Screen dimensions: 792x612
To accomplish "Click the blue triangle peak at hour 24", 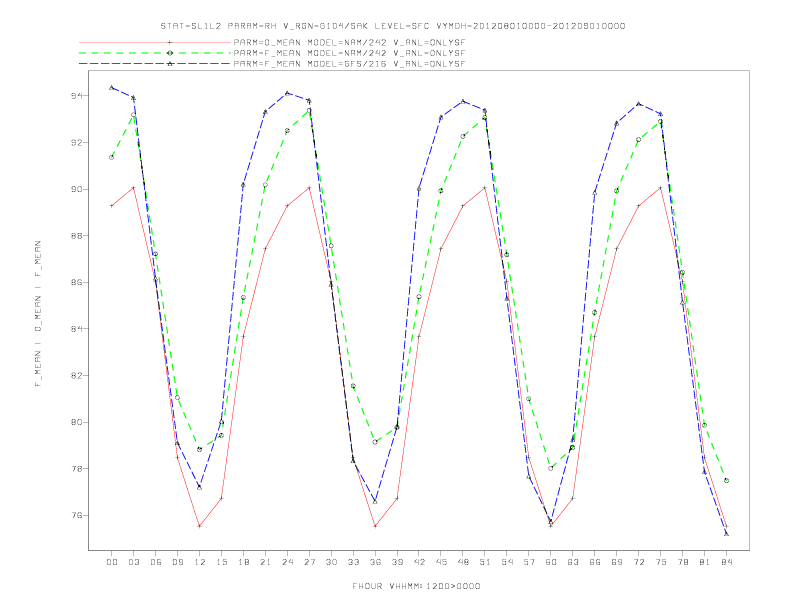I will click(287, 93).
